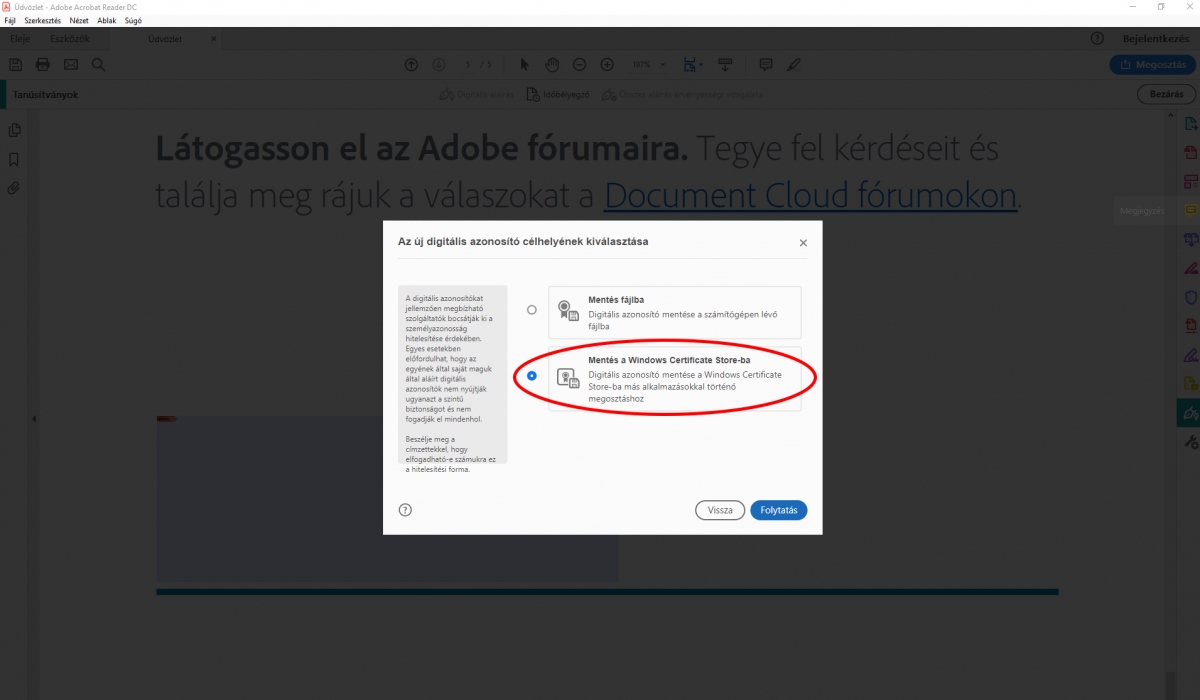The width and height of the screenshot is (1200, 700).
Task: Select the 'Mentés fájlba' radio button
Action: coord(532,310)
